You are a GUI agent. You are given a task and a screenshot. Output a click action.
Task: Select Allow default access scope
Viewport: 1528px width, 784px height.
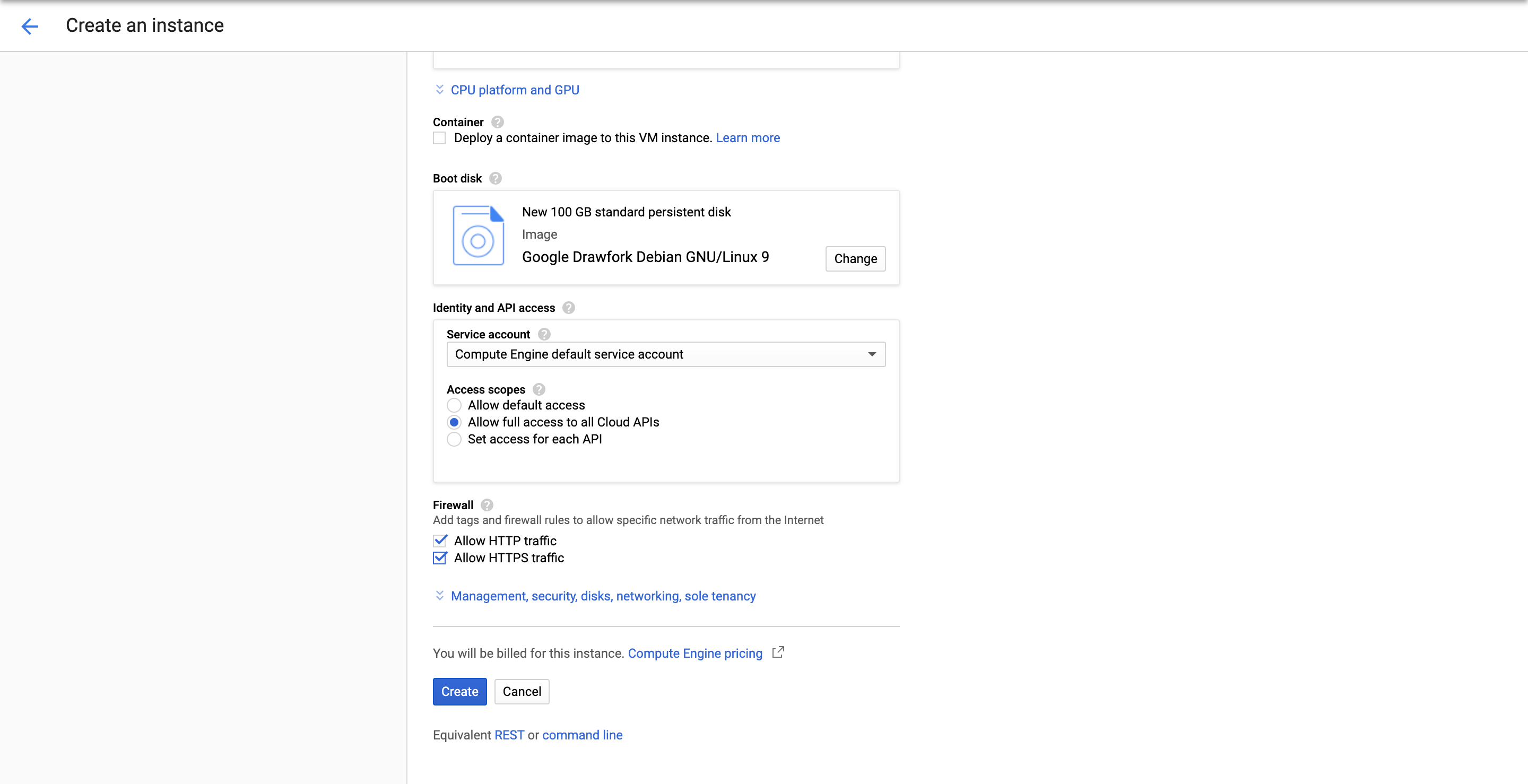454,405
